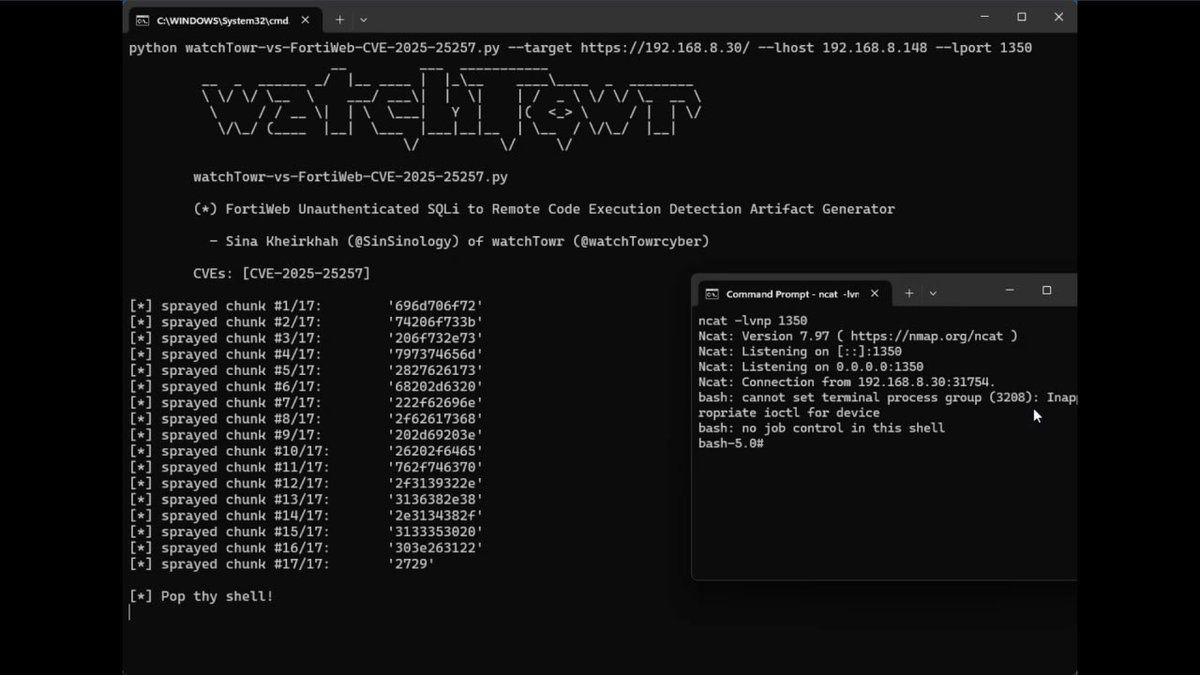Add a new tab in ncat window

[909, 293]
